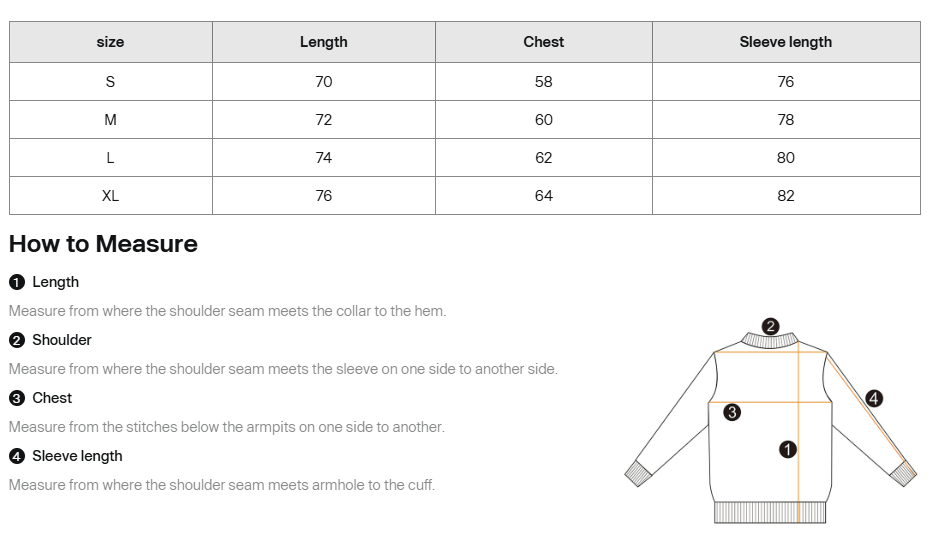Click the "How to Measure" heading
937x533 pixels.
(103, 244)
